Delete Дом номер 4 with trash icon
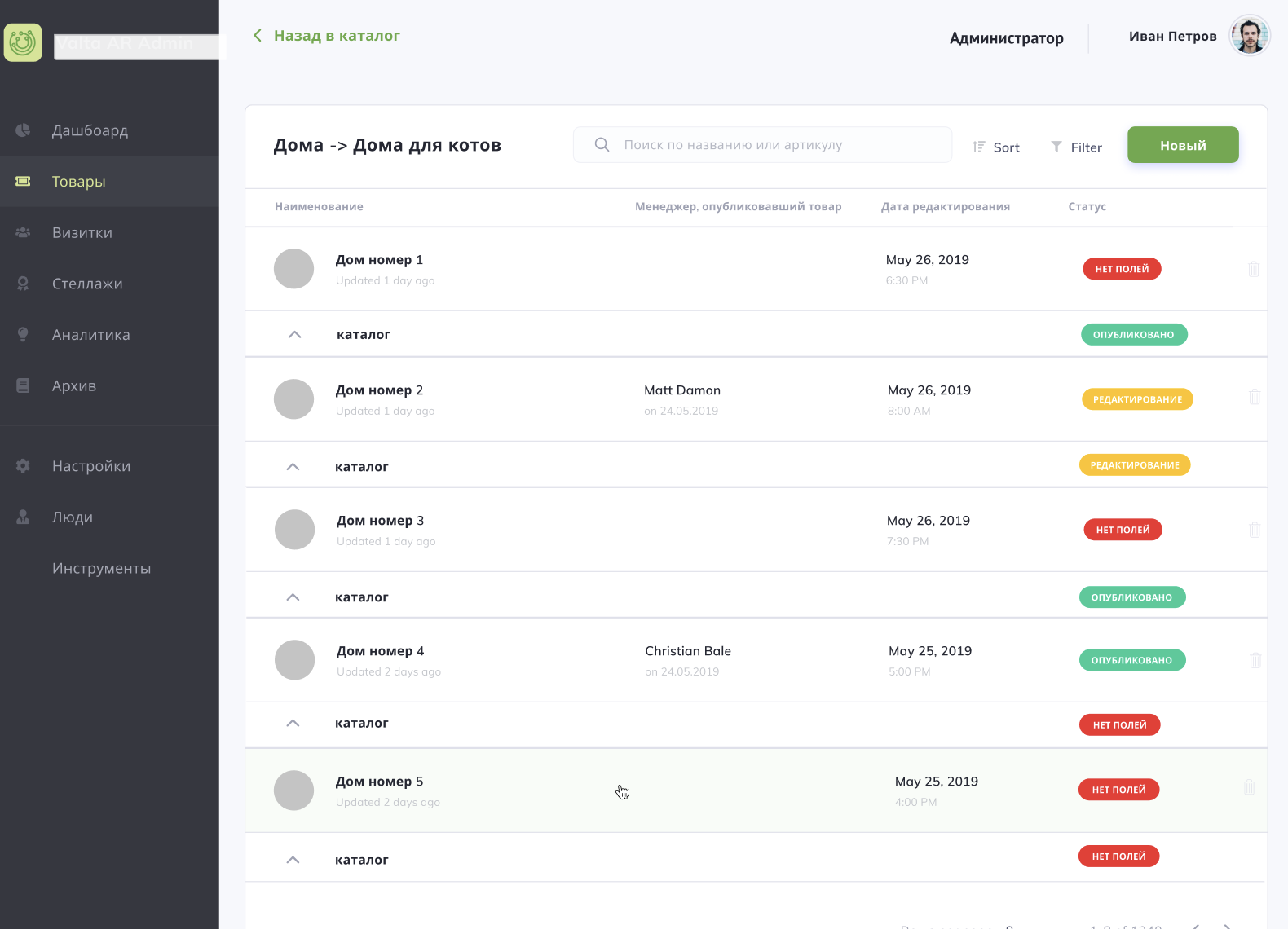 (1255, 660)
